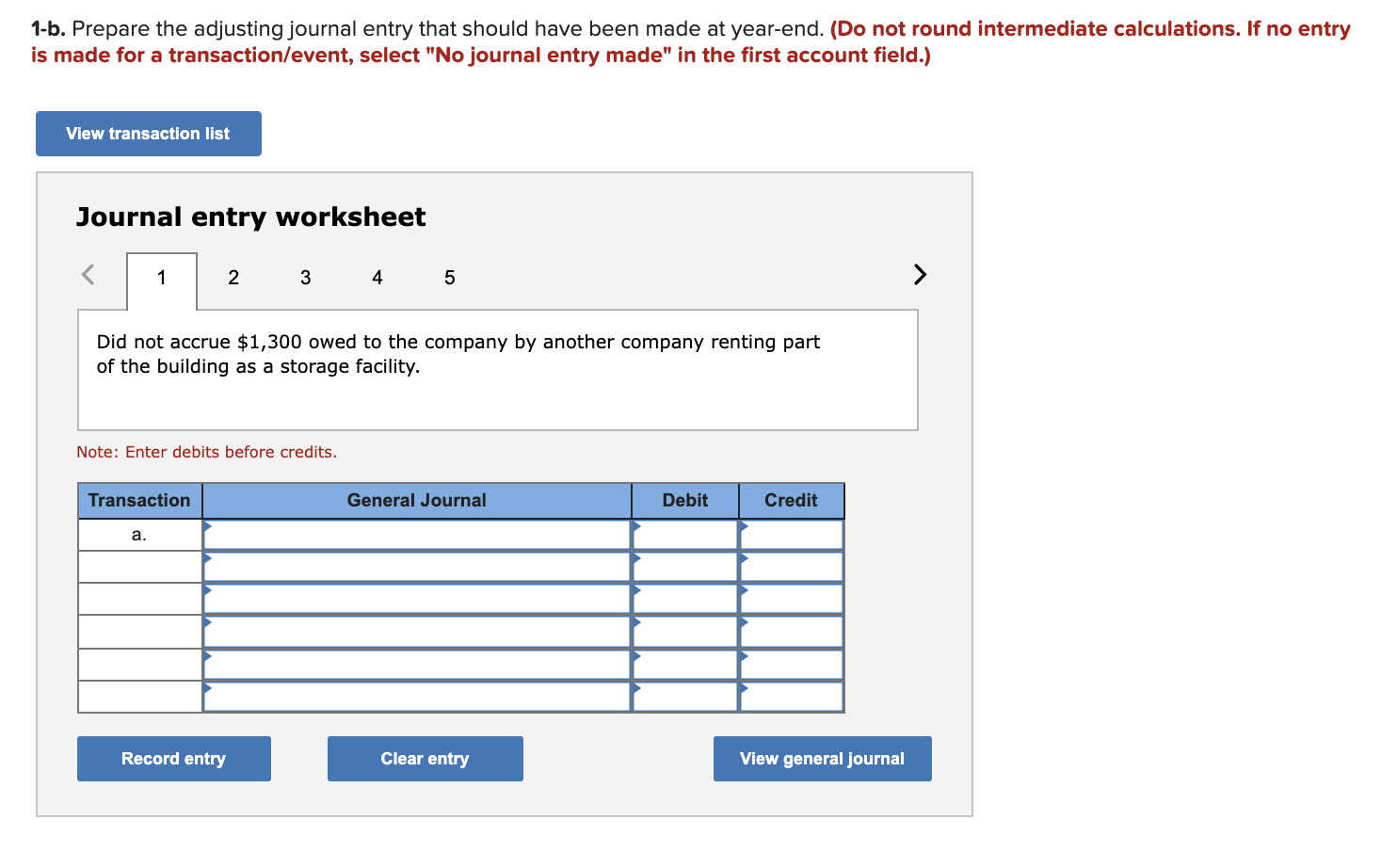The width and height of the screenshot is (1397, 868).
Task: Click the Journal entry worksheet heading
Action: 251,217
